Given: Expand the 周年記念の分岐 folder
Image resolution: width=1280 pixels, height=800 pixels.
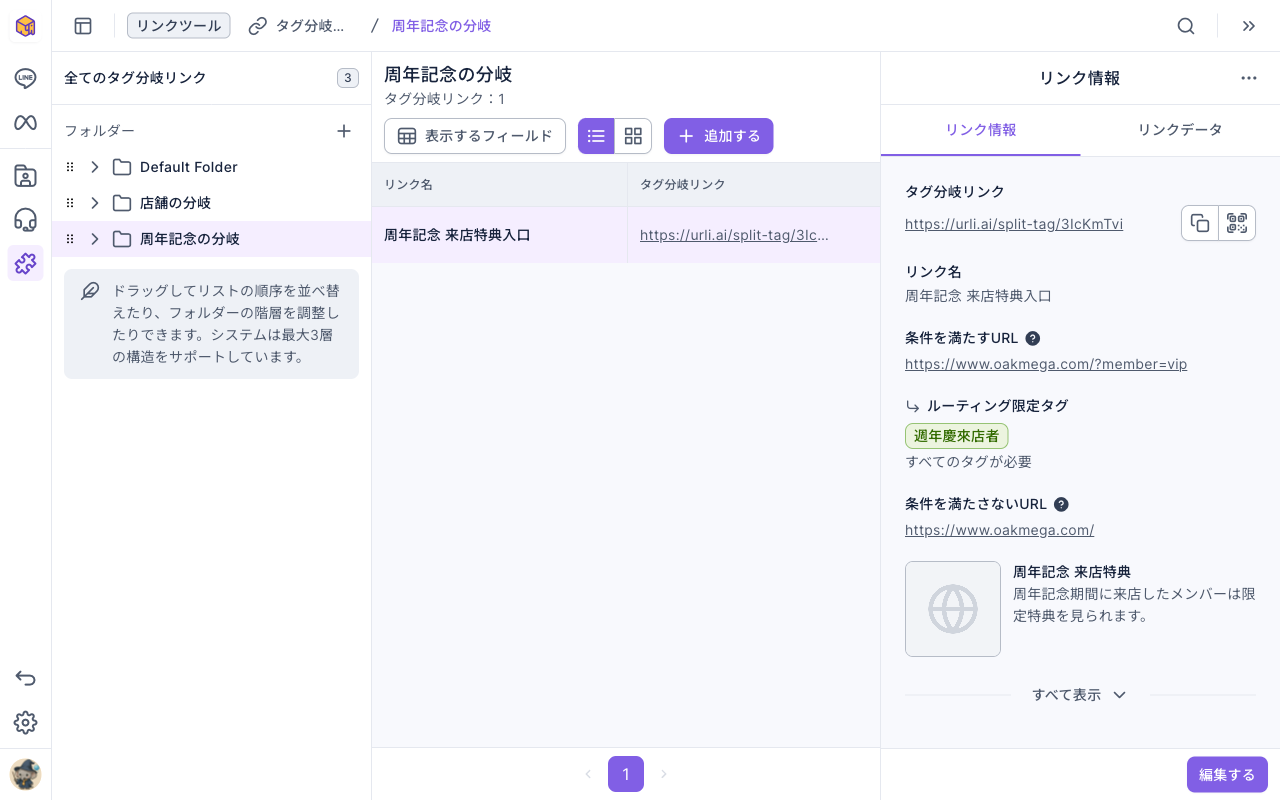Looking at the screenshot, I should [95, 239].
